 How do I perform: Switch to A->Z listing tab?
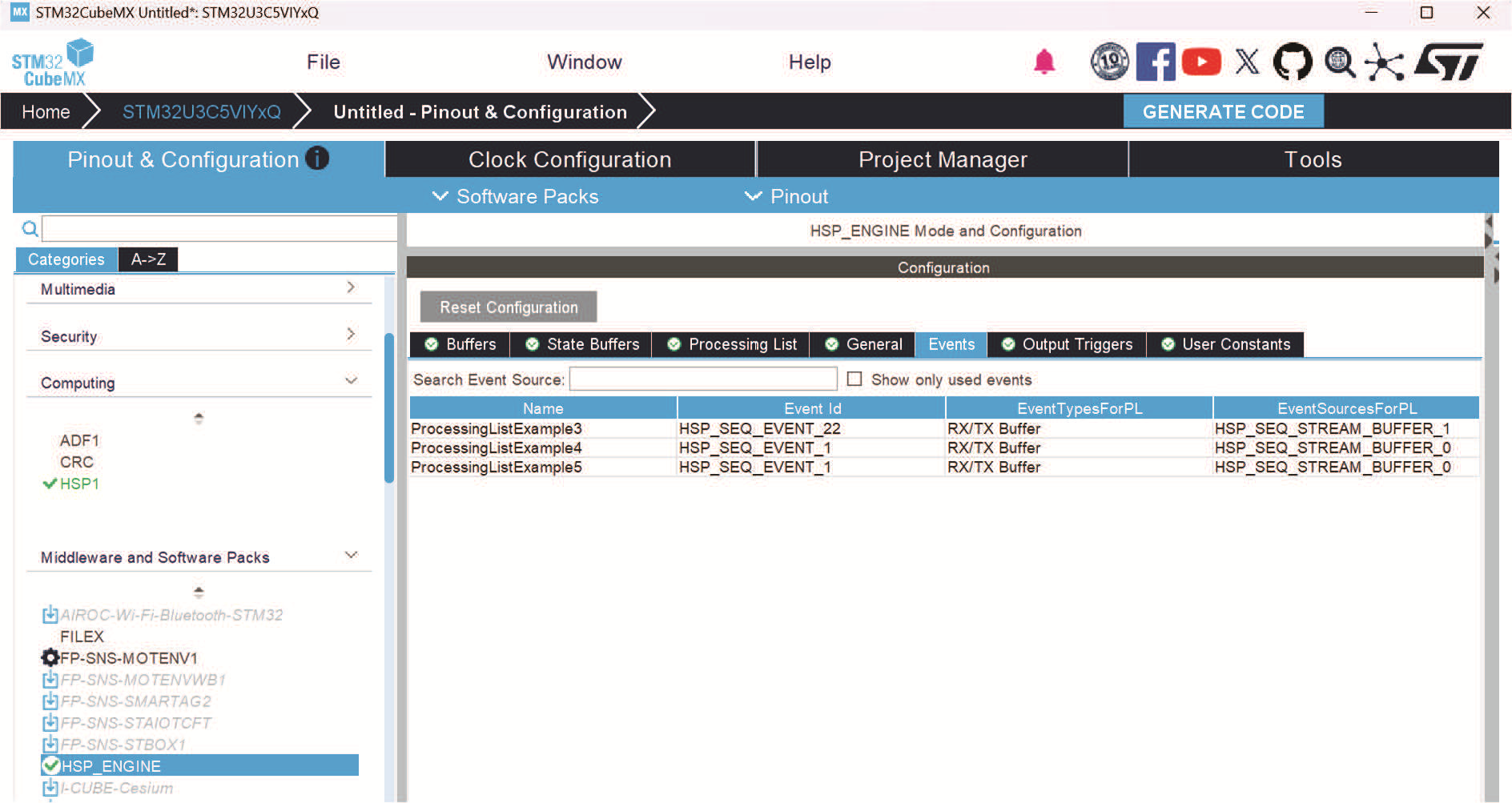coord(148,259)
